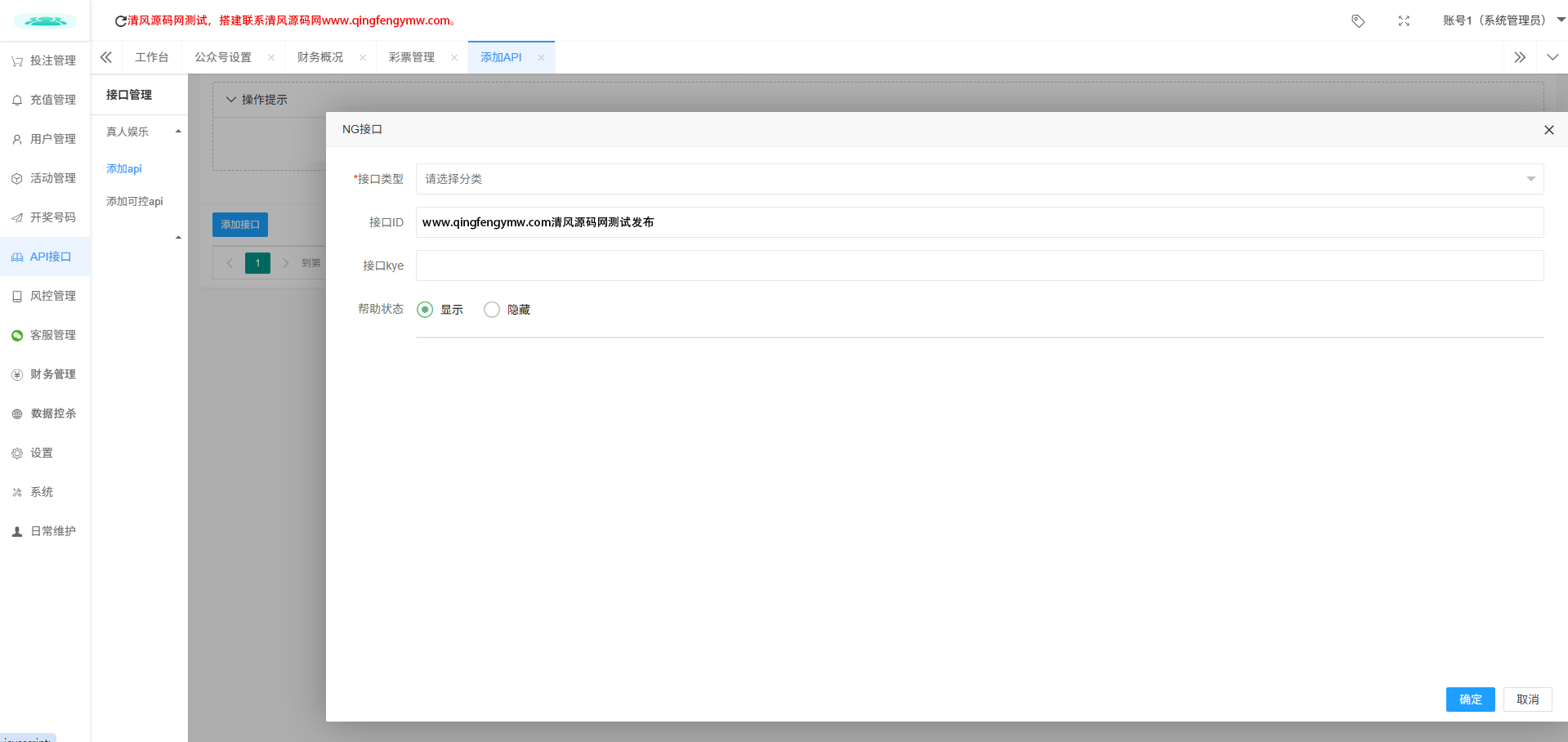1568x742 pixels.
Task: Open 财务管理 in the left sidebar
Action: (x=45, y=374)
